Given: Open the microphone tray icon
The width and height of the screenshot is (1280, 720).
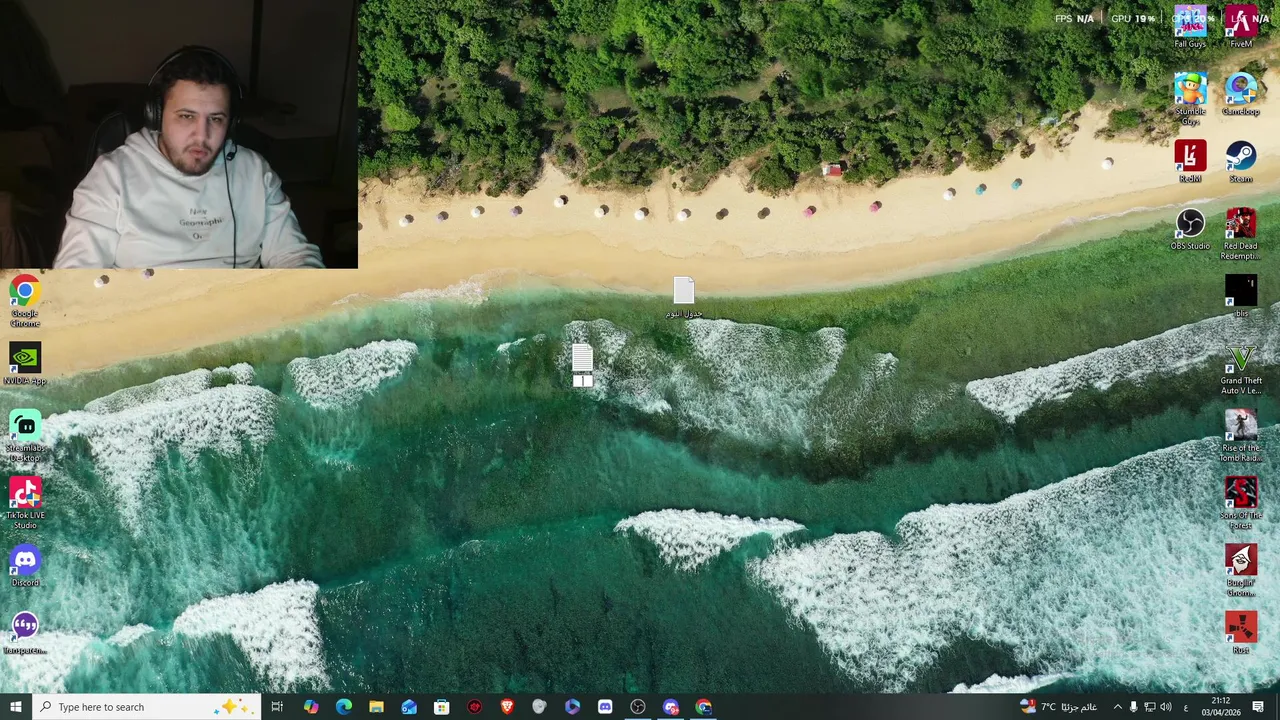Looking at the screenshot, I should (1133, 707).
